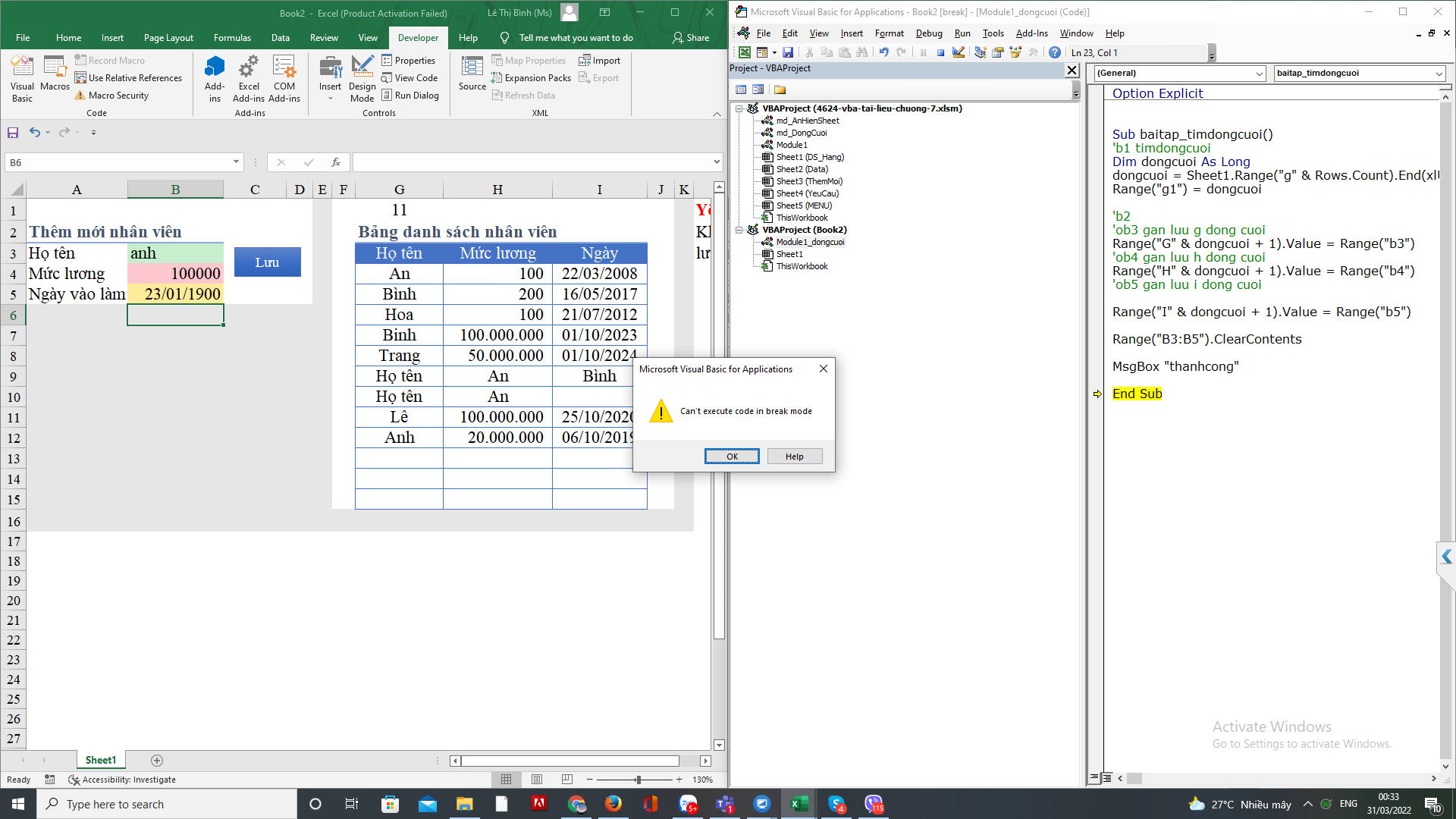The width and height of the screenshot is (1456, 819).
Task: Click the View Microsoft Excel toolbar icon
Action: click(x=745, y=52)
